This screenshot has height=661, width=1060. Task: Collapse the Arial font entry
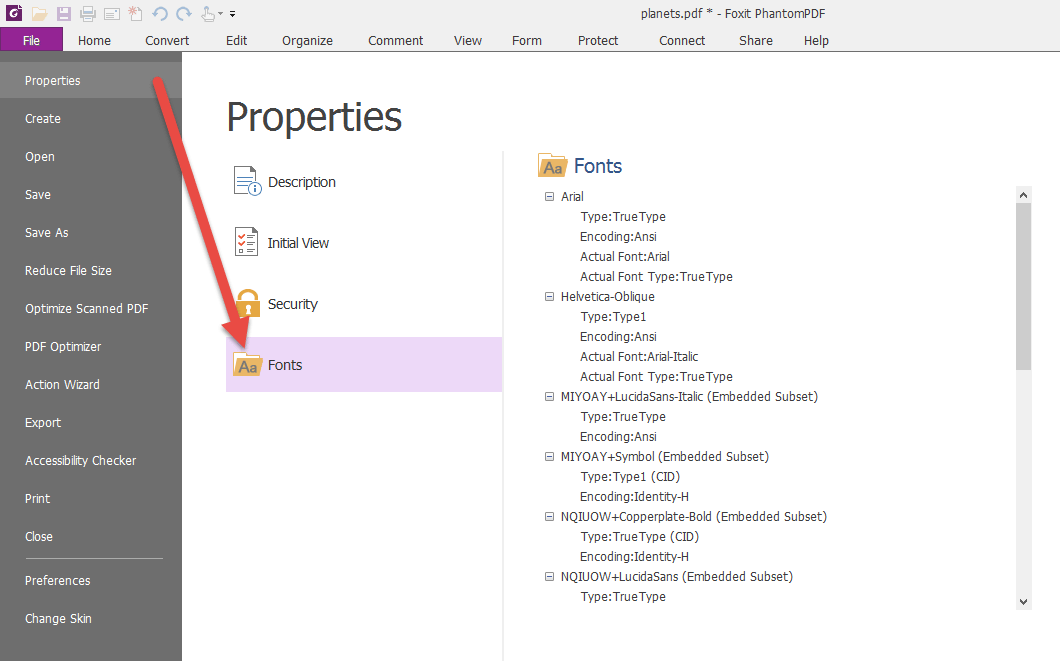[x=550, y=196]
